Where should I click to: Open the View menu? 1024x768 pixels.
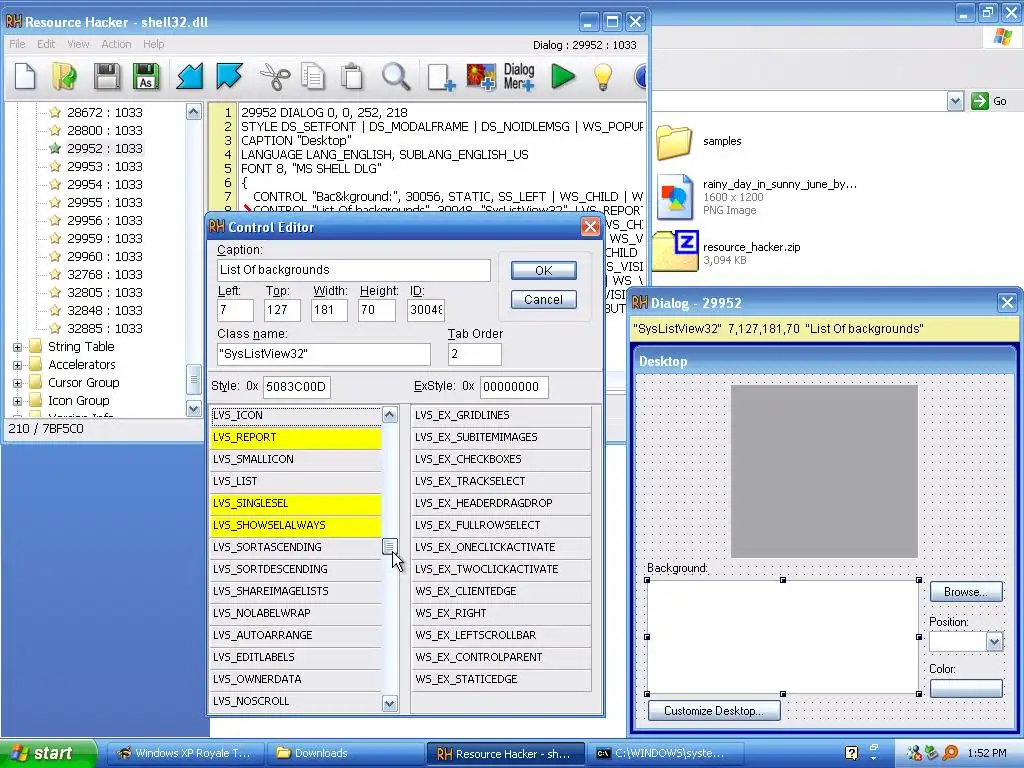pos(78,44)
